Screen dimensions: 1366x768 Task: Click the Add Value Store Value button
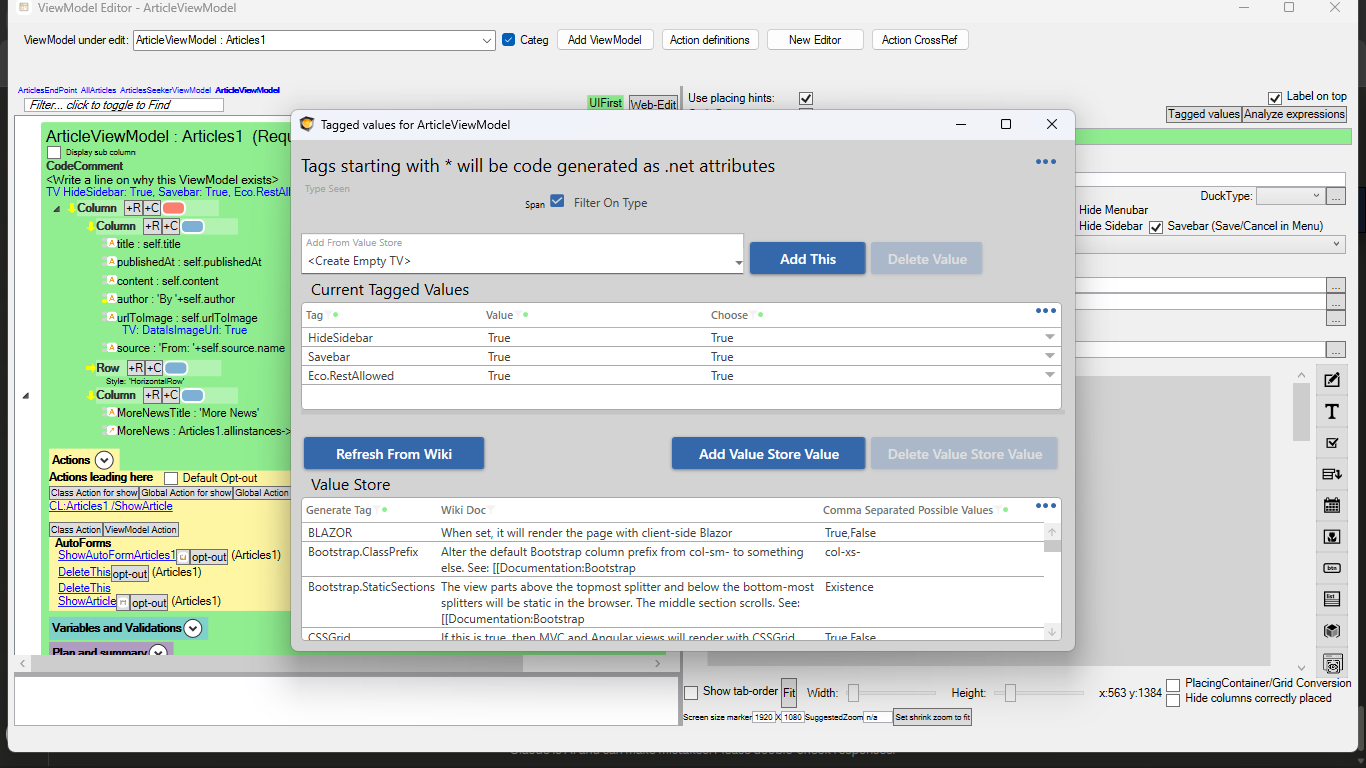[768, 454]
